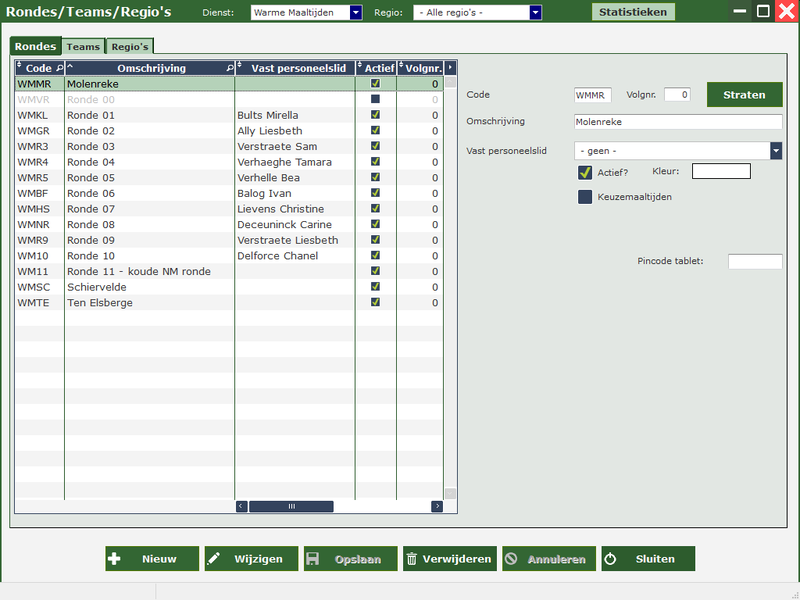
Task: Open the Dienst dropdown showing Warme Maaltijden
Action: [356, 13]
